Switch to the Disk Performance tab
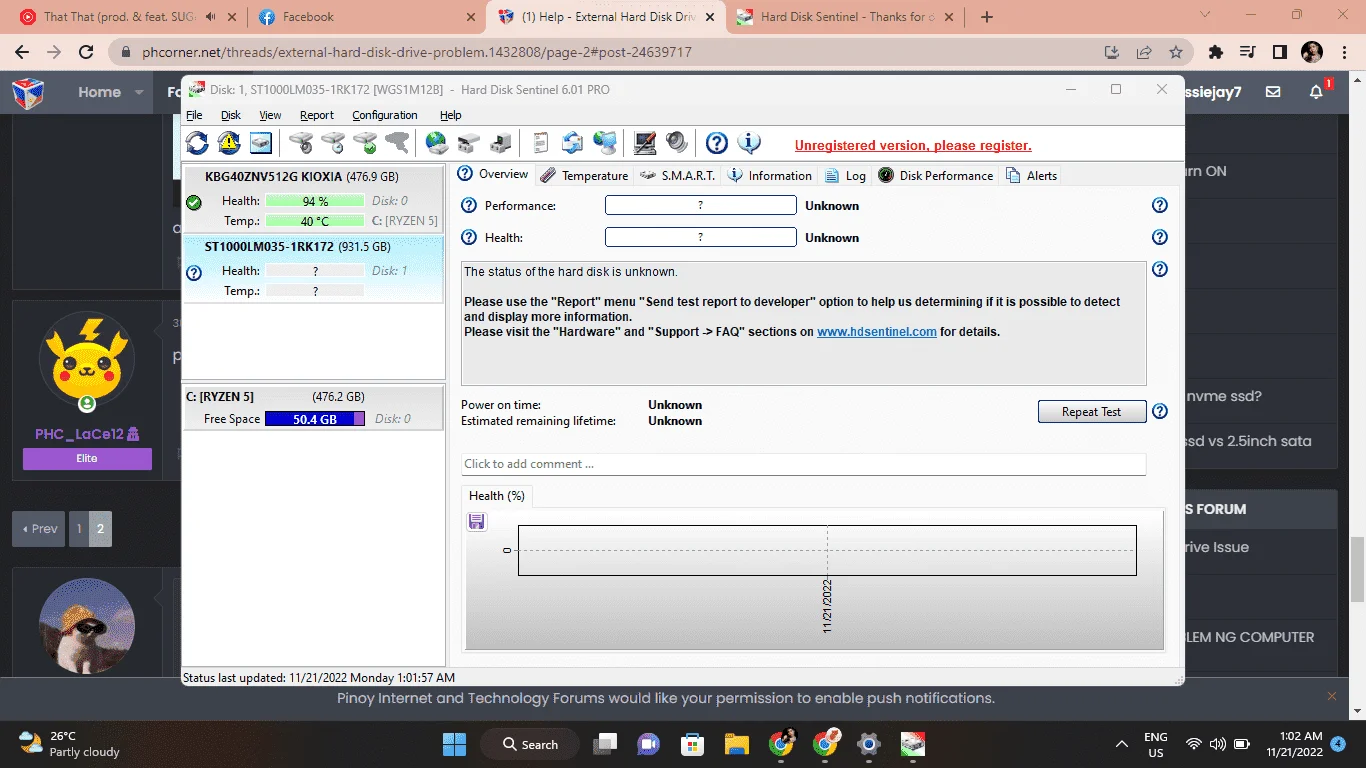This screenshot has width=1366, height=768. [936, 175]
